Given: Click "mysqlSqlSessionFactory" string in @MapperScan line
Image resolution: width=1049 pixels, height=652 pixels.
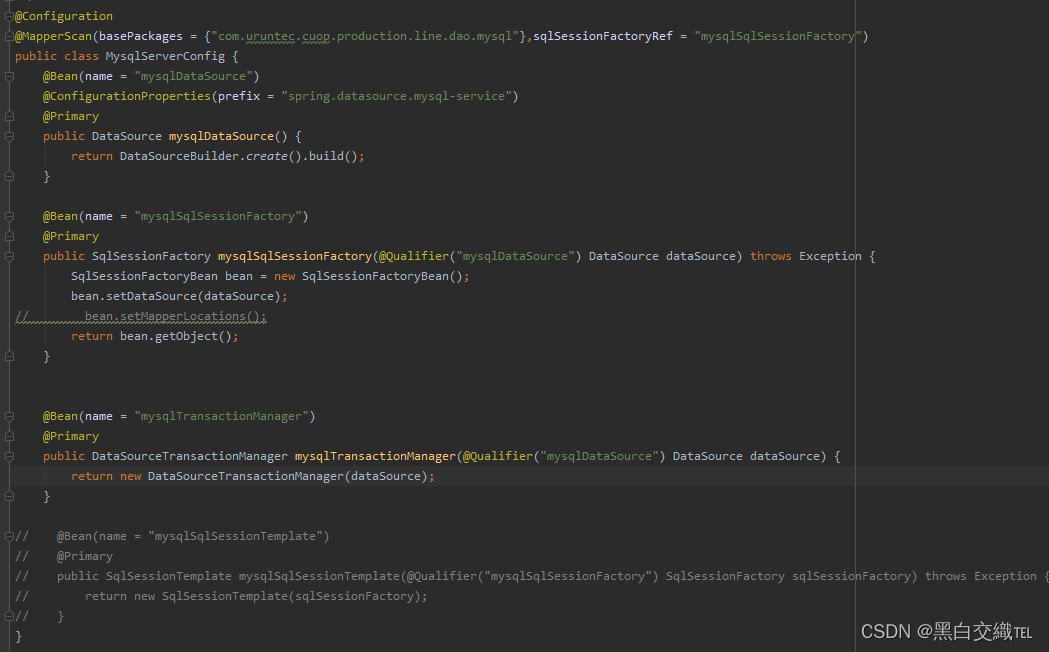Looking at the screenshot, I should click(x=778, y=36).
